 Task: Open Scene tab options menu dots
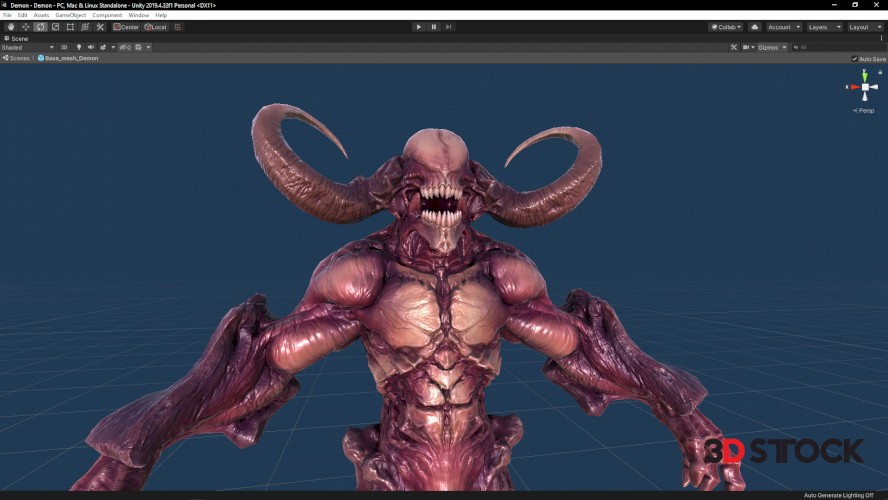point(881,39)
